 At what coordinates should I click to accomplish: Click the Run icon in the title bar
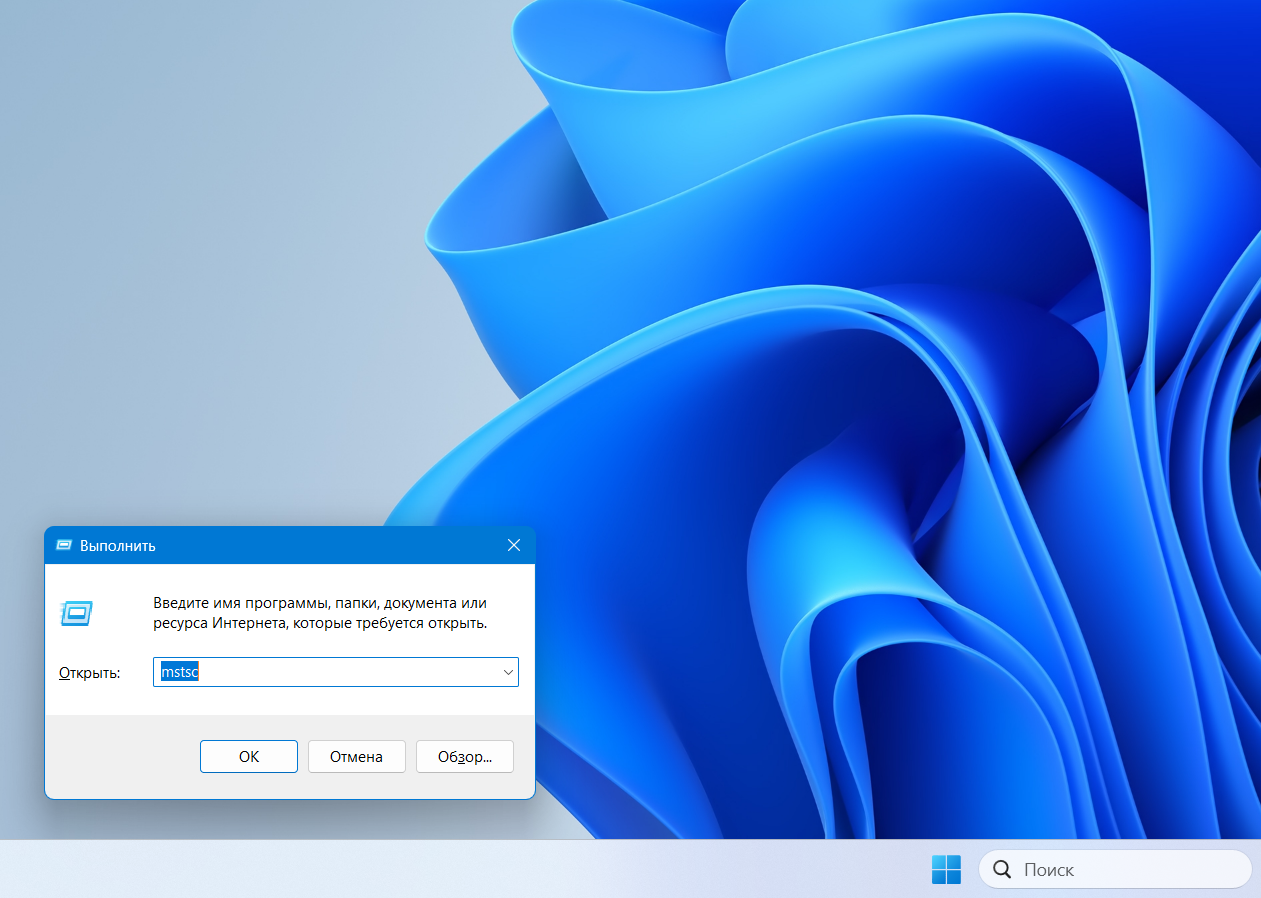click(64, 545)
